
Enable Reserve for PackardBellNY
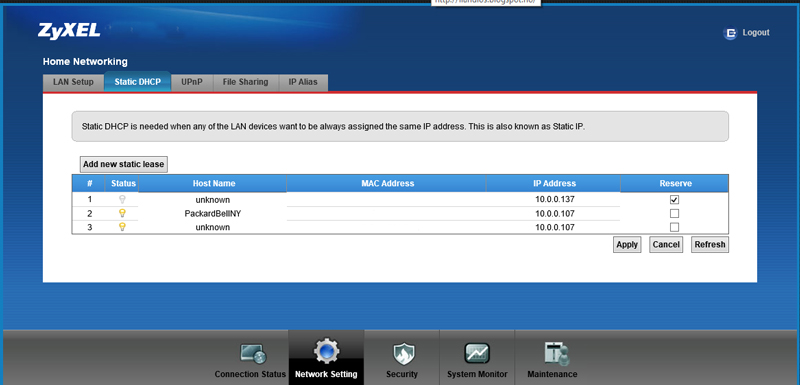click(674, 213)
